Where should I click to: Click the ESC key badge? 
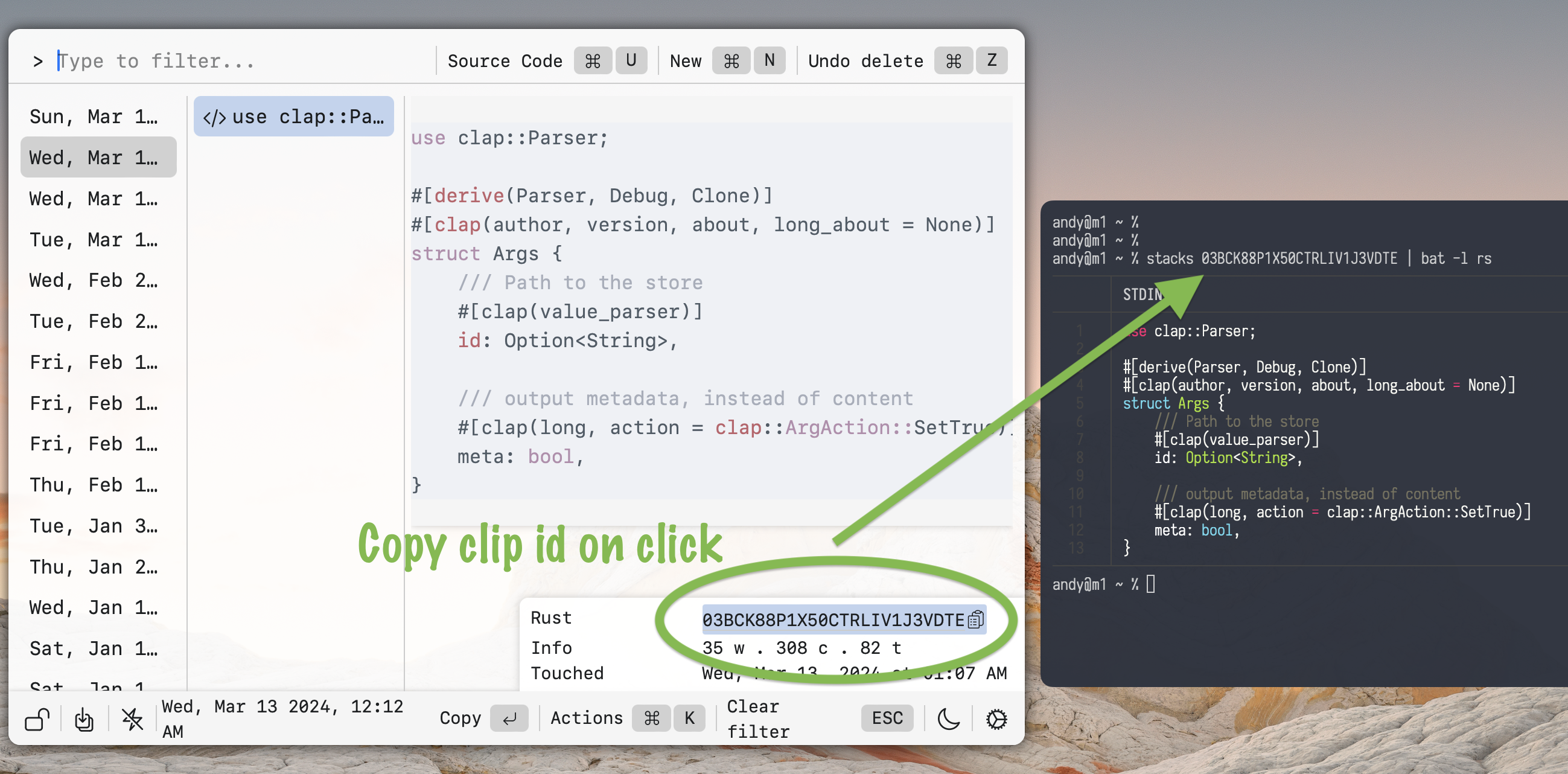887,718
